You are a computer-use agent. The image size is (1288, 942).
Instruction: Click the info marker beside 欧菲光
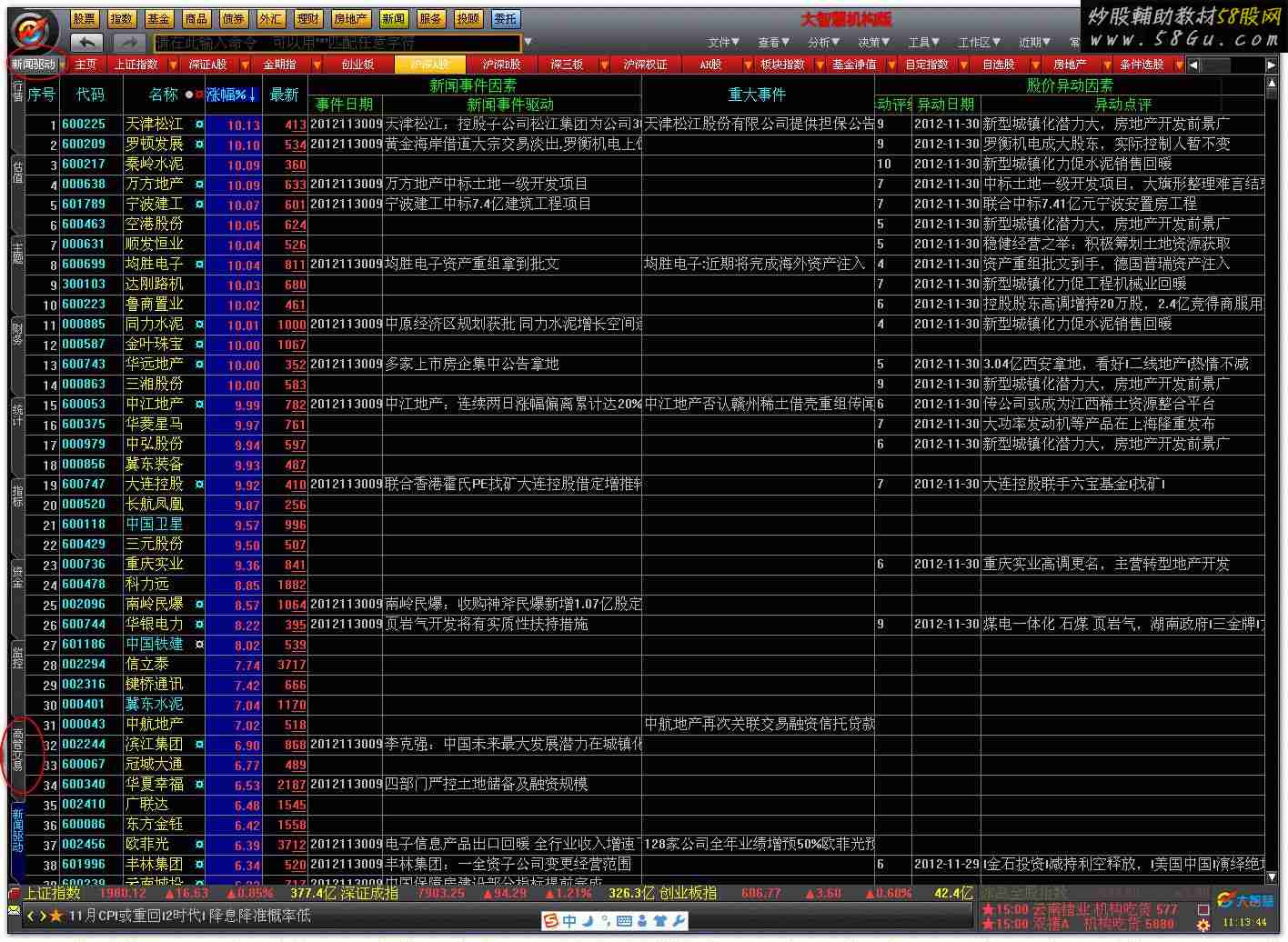(x=199, y=845)
